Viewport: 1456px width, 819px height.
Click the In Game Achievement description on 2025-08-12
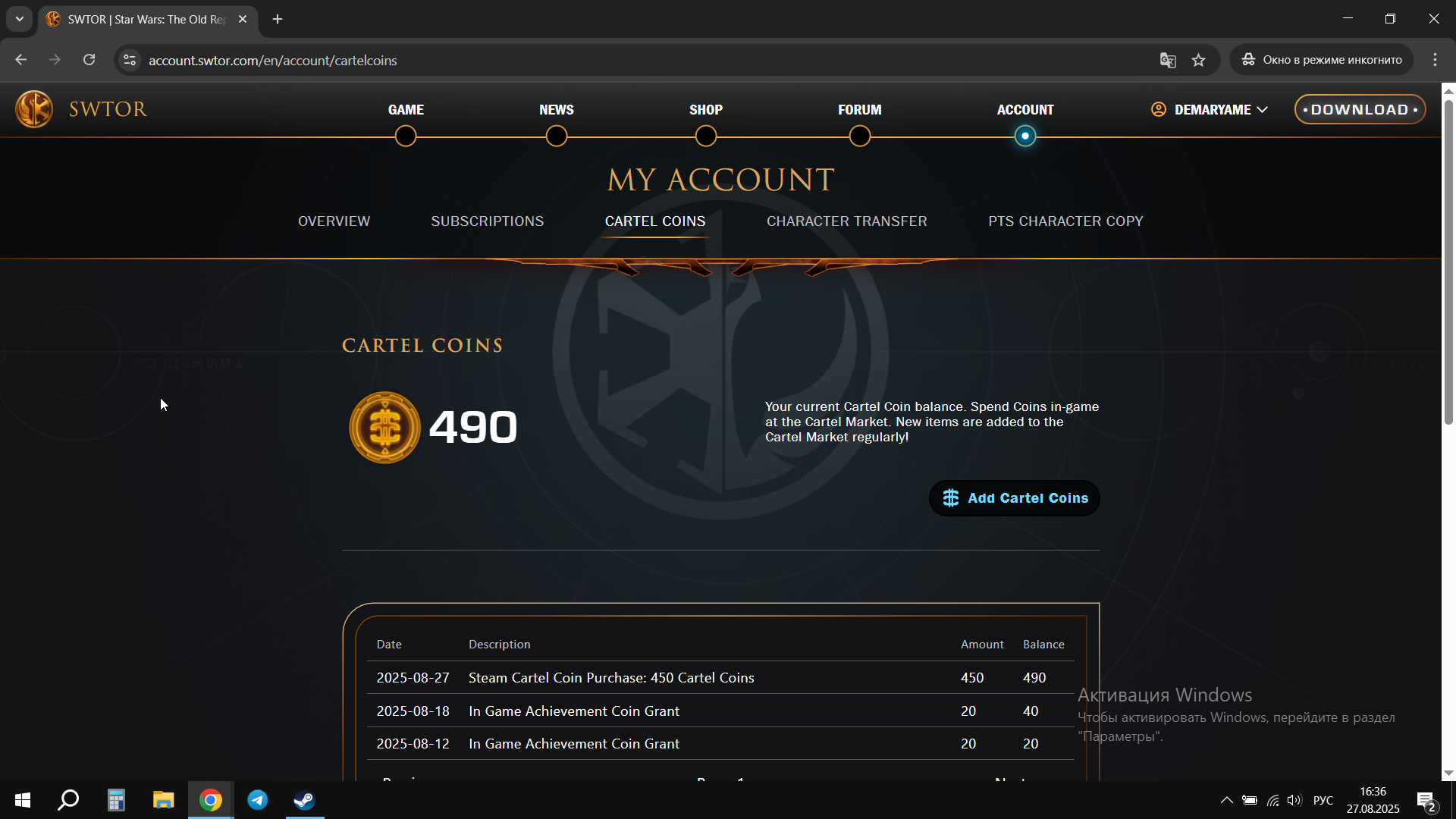574,744
